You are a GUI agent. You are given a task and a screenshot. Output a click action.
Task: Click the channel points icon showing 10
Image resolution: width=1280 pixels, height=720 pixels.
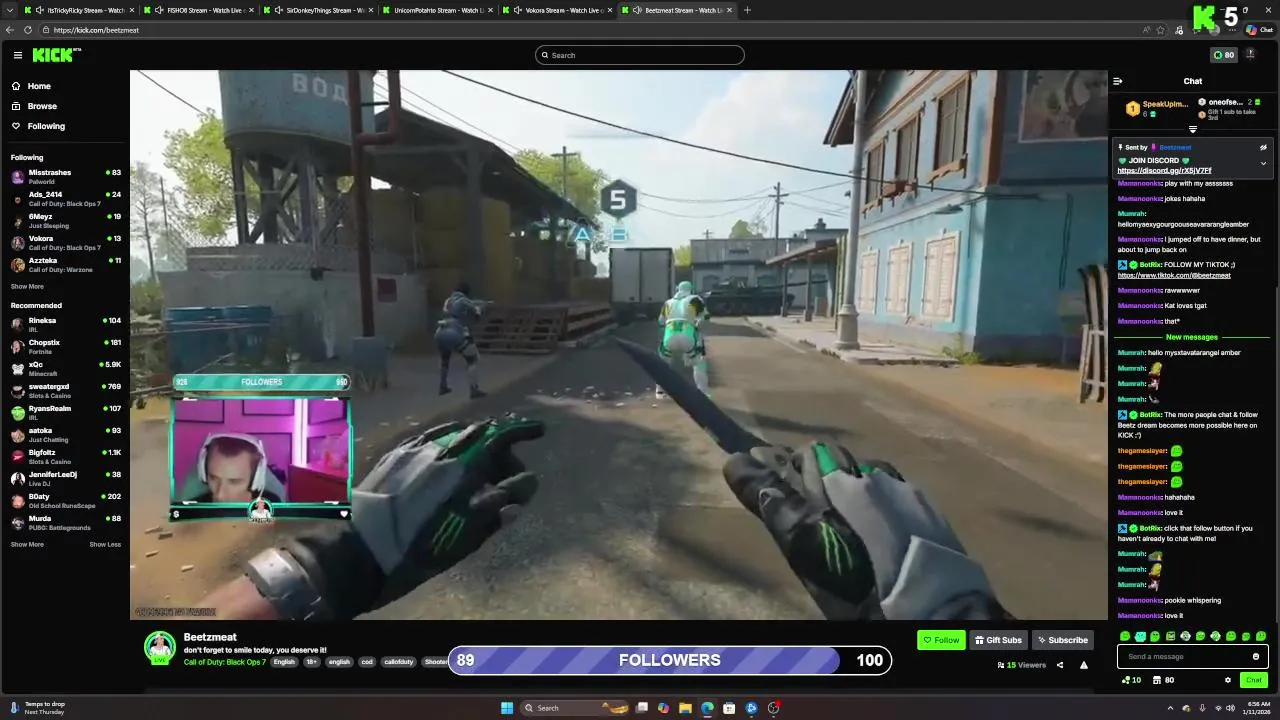coord(1132,680)
